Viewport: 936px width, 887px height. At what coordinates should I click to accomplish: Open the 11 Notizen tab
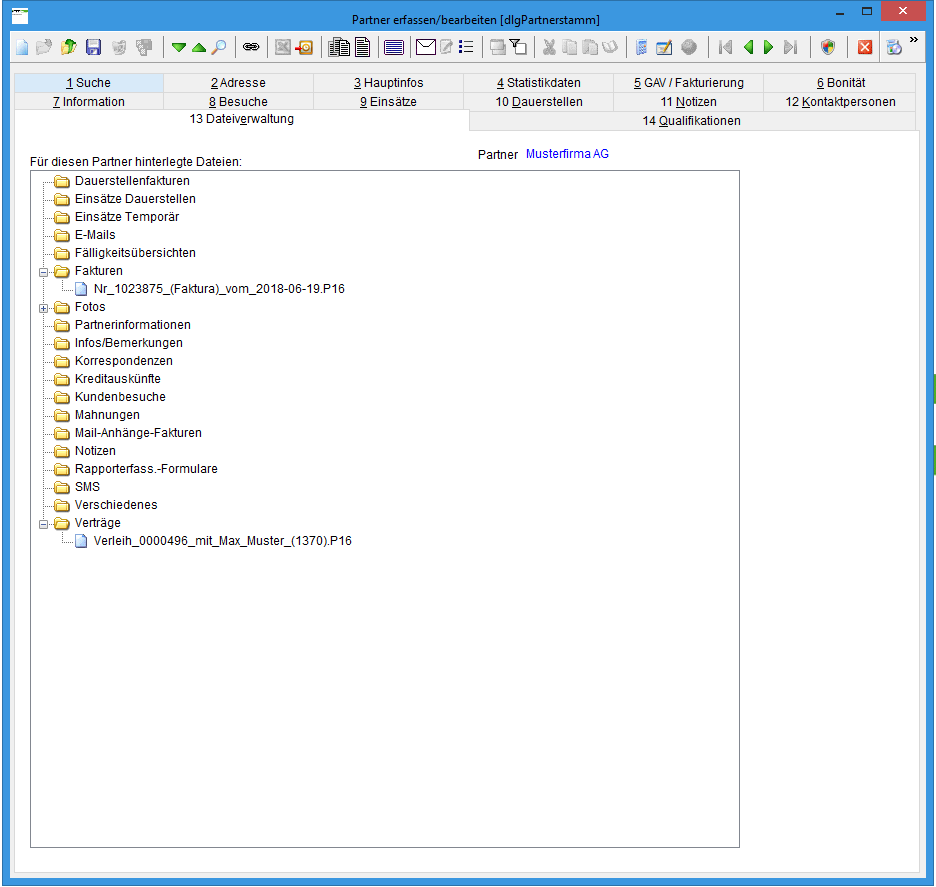pyautogui.click(x=689, y=102)
